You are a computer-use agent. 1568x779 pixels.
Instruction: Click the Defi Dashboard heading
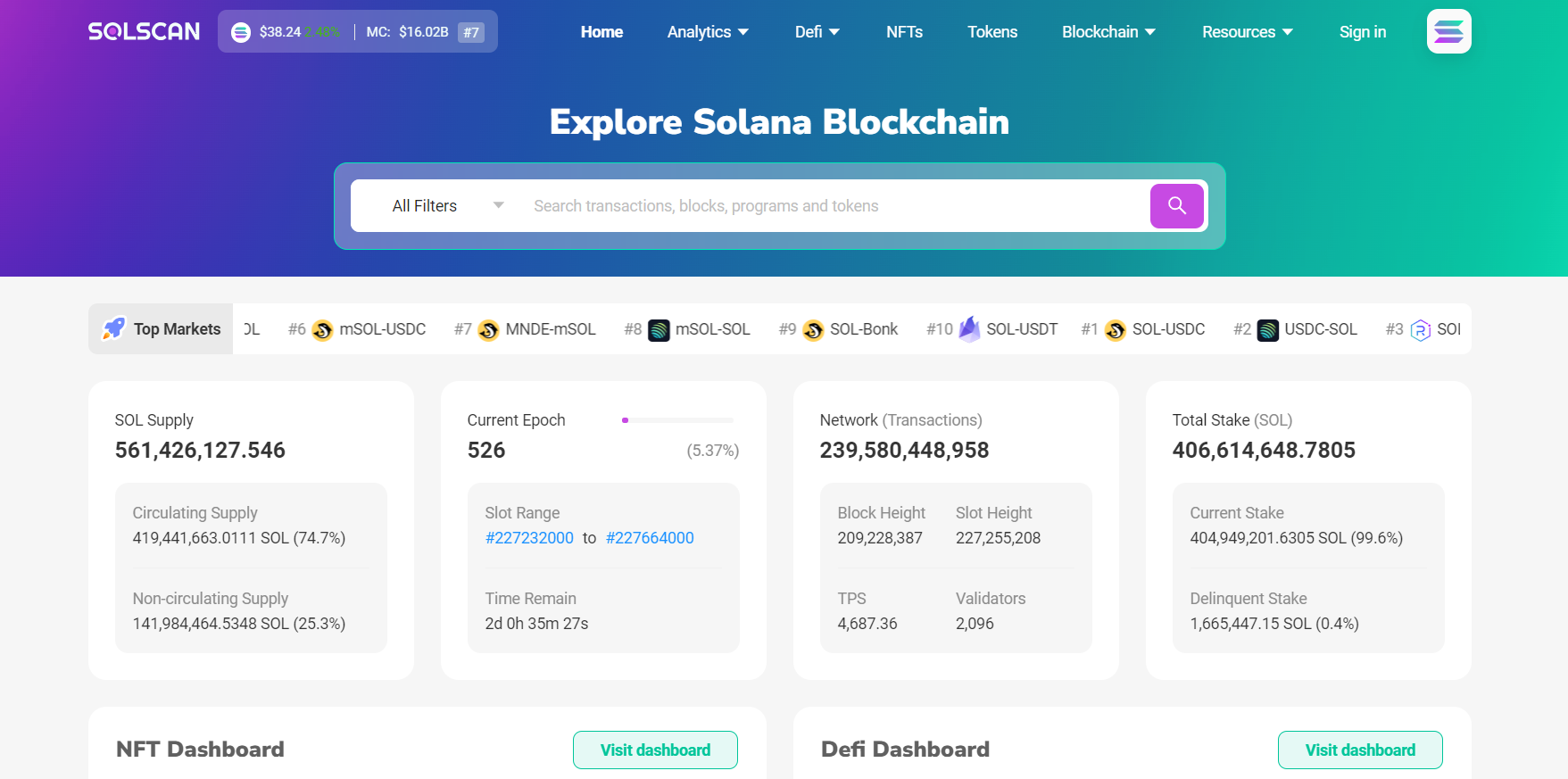(905, 750)
